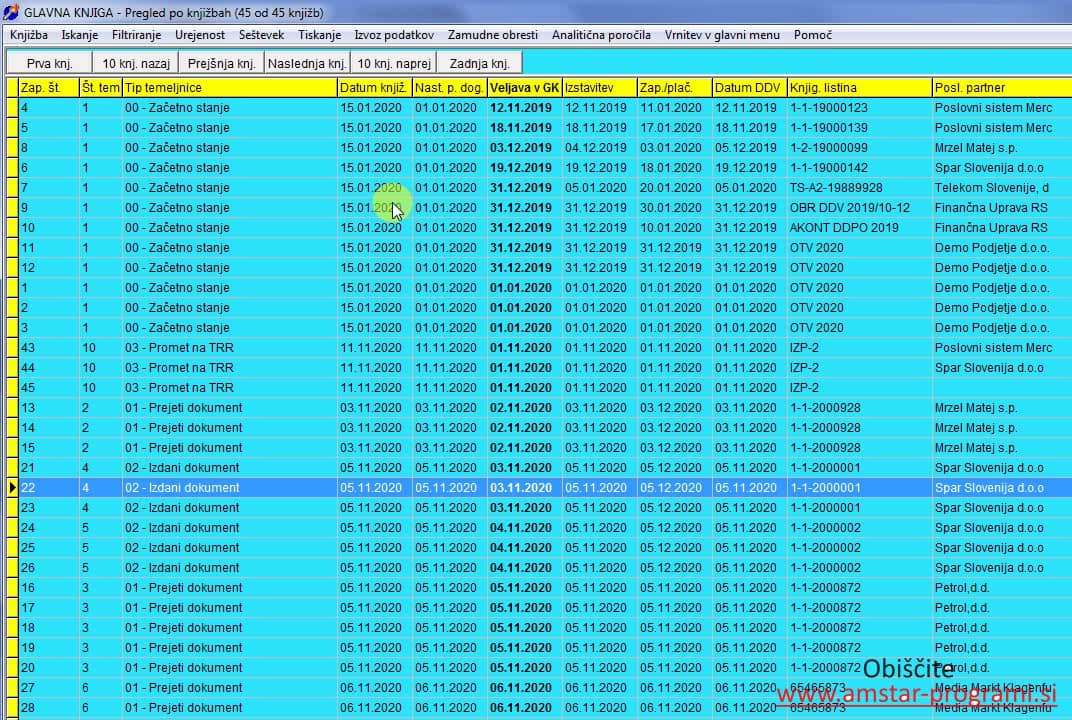
Task: Jump forward with 10 knj. naprej
Action: (394, 64)
